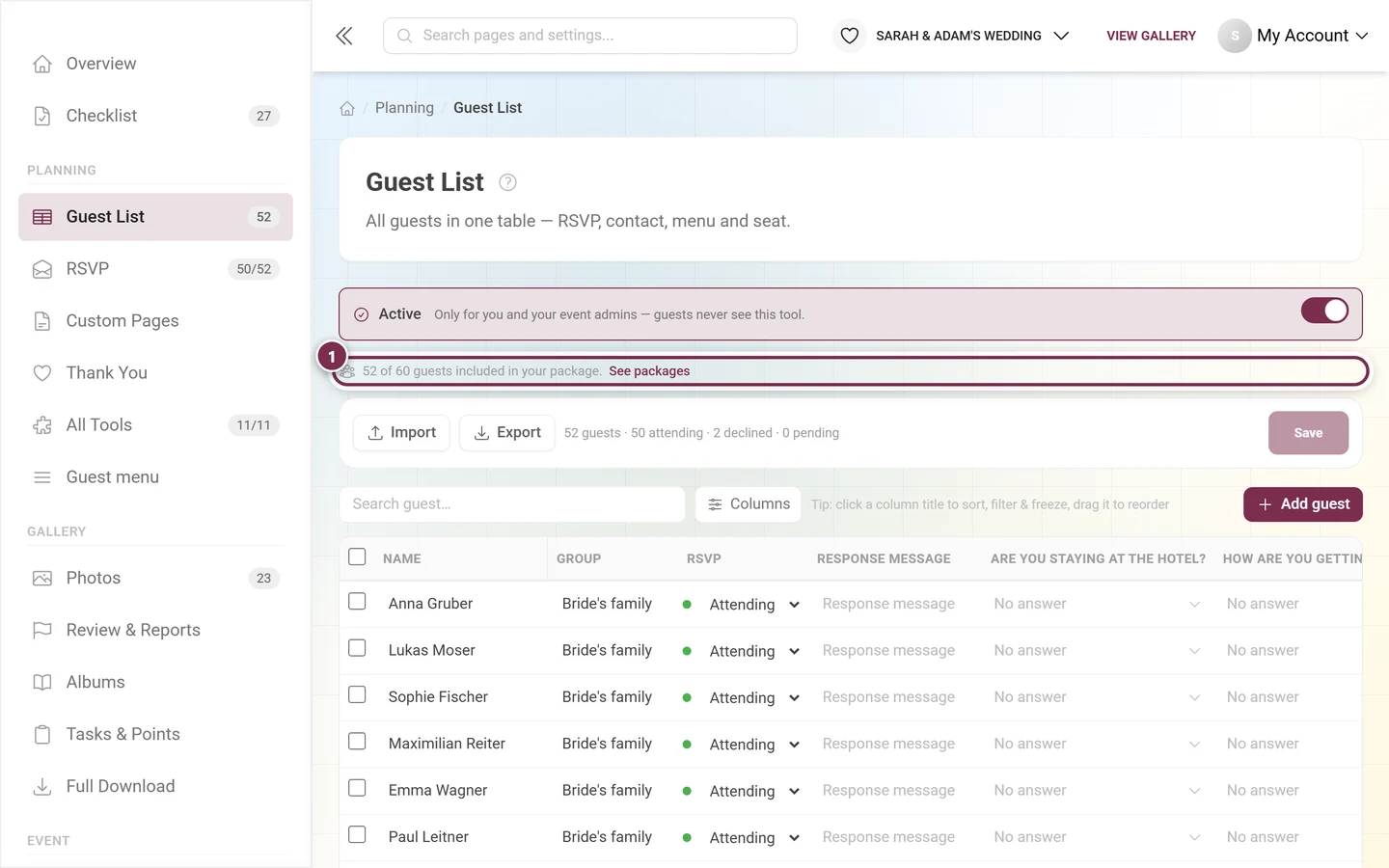
Task: Open the Columns settings button
Action: click(x=749, y=504)
